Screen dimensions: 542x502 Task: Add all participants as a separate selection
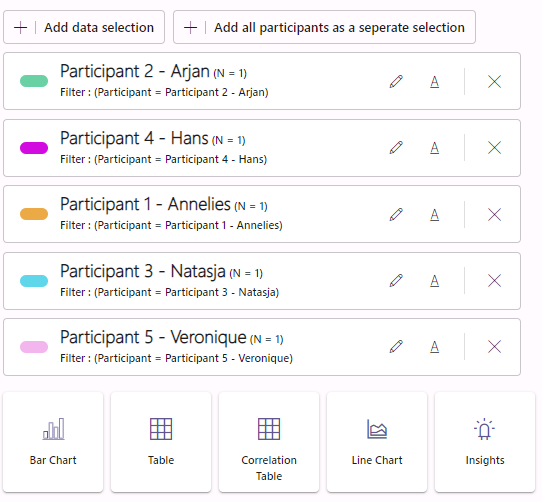(x=324, y=27)
